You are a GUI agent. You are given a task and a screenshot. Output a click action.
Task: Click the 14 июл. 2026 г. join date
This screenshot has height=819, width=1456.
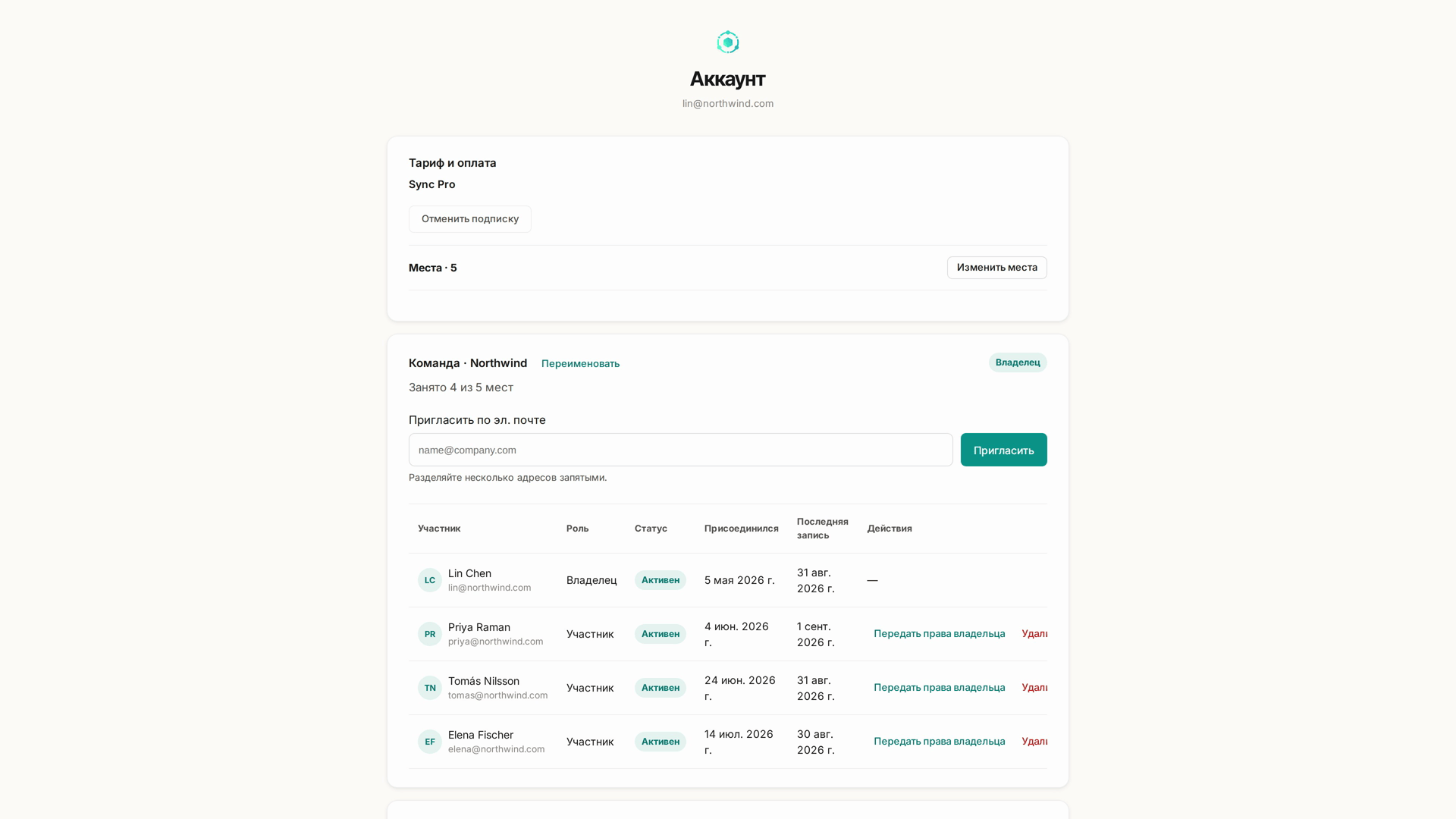pyautogui.click(x=739, y=742)
